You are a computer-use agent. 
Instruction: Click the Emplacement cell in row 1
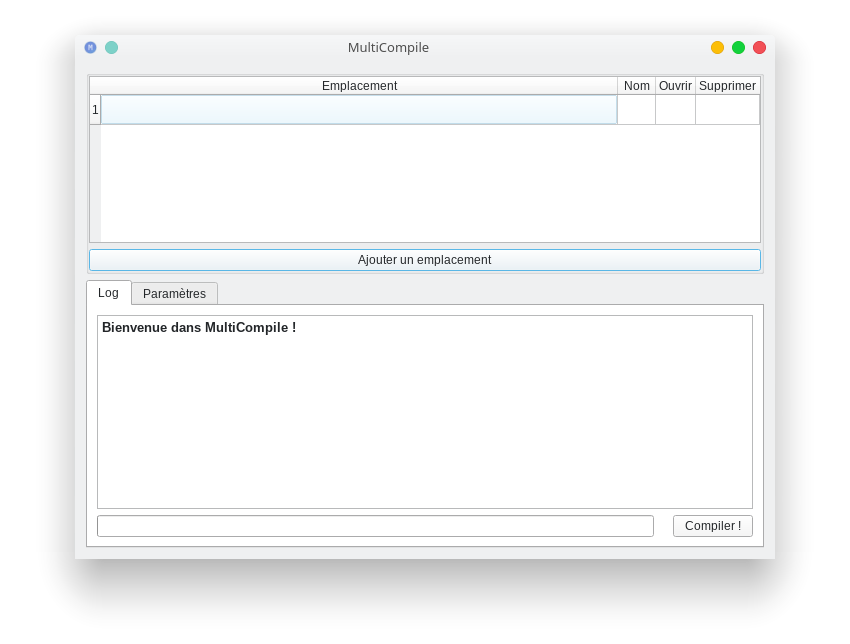click(359, 110)
